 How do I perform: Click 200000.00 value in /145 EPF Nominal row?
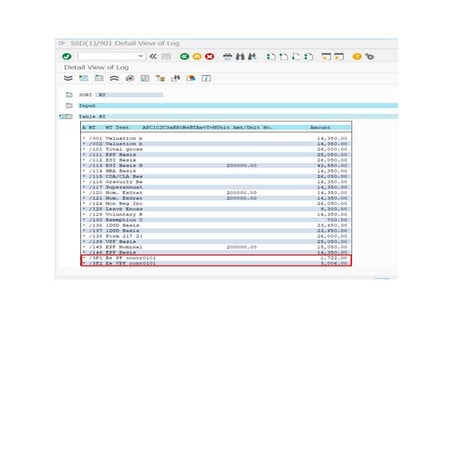(x=242, y=247)
